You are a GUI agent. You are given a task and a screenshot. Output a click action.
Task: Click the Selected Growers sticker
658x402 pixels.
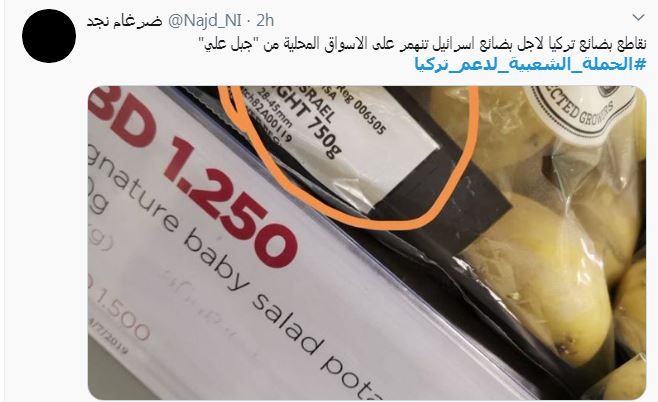click(x=581, y=112)
